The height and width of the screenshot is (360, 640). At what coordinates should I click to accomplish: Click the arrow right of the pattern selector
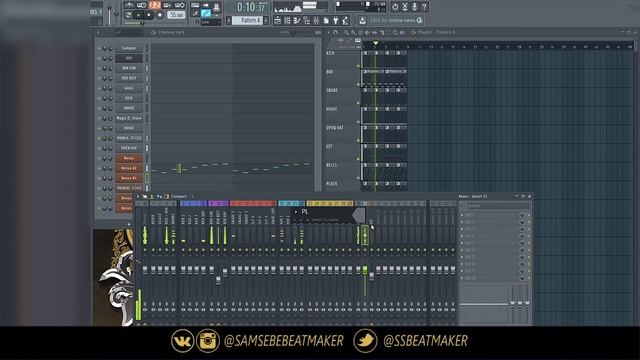(x=266, y=20)
